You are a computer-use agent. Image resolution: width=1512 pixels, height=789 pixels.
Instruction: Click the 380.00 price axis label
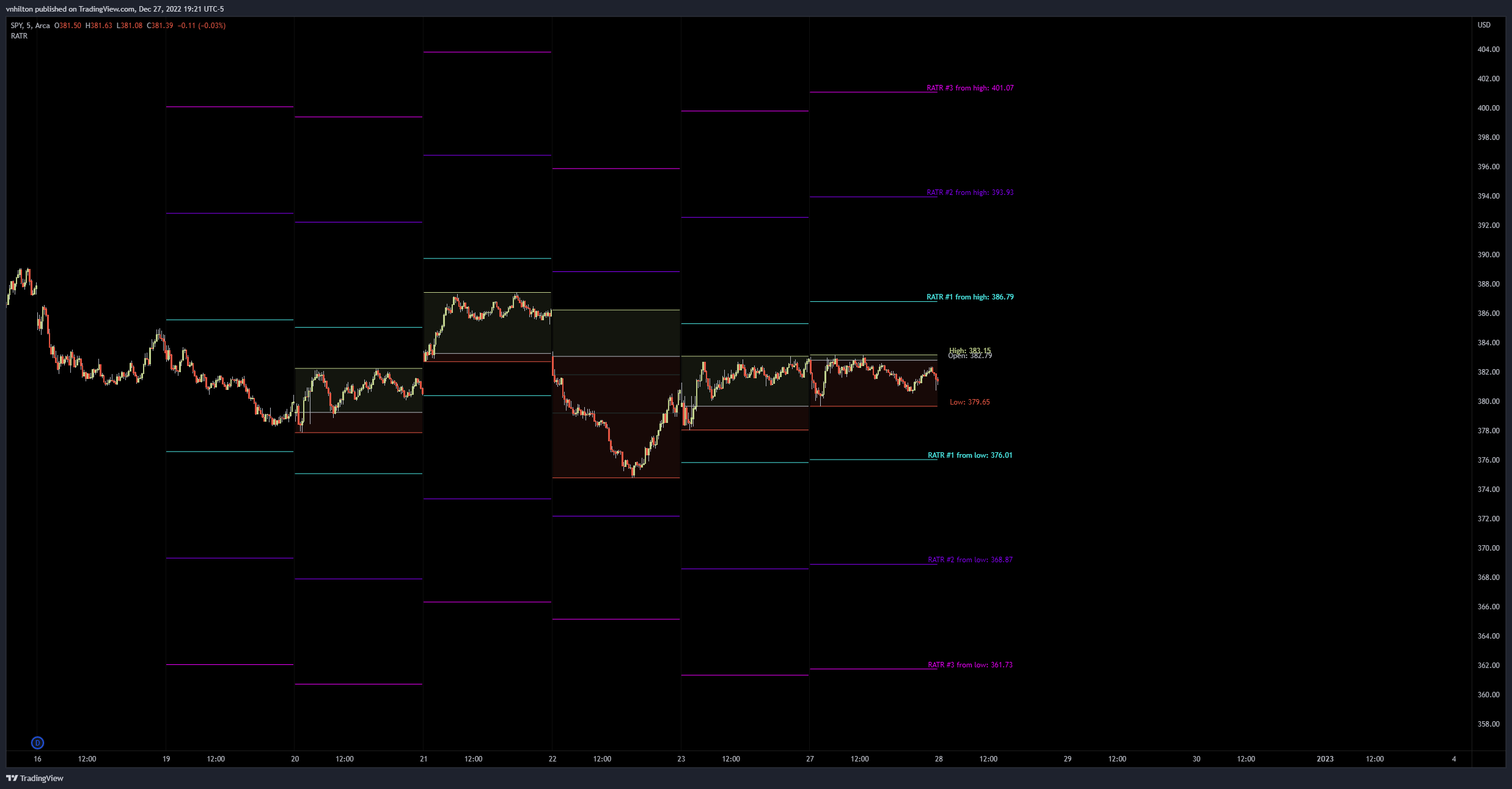pyautogui.click(x=1488, y=402)
